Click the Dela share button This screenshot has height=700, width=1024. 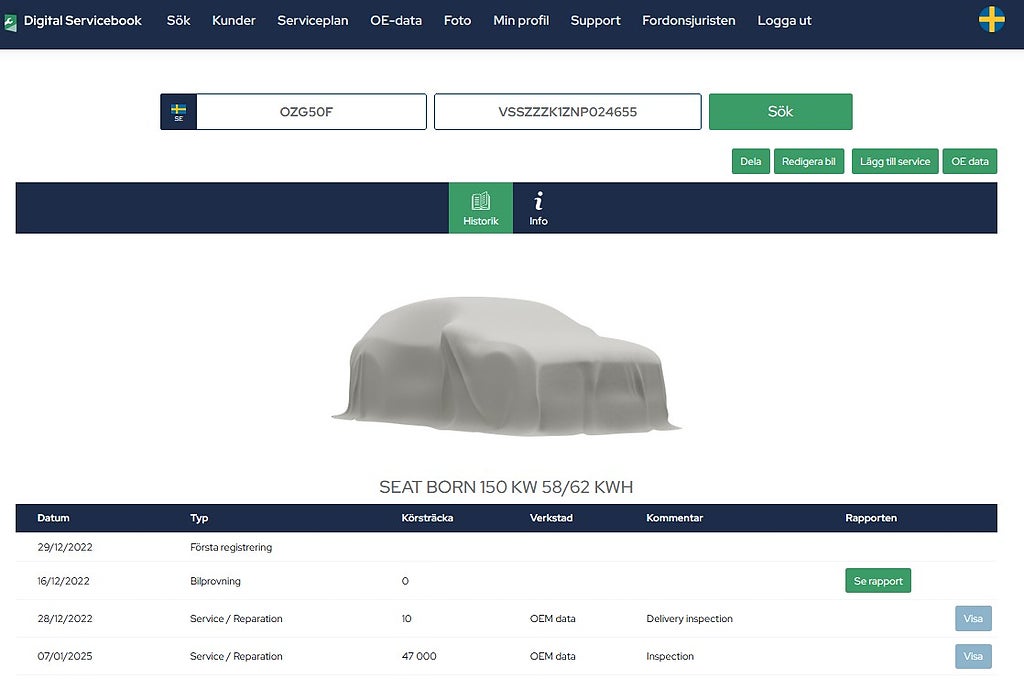click(x=750, y=161)
